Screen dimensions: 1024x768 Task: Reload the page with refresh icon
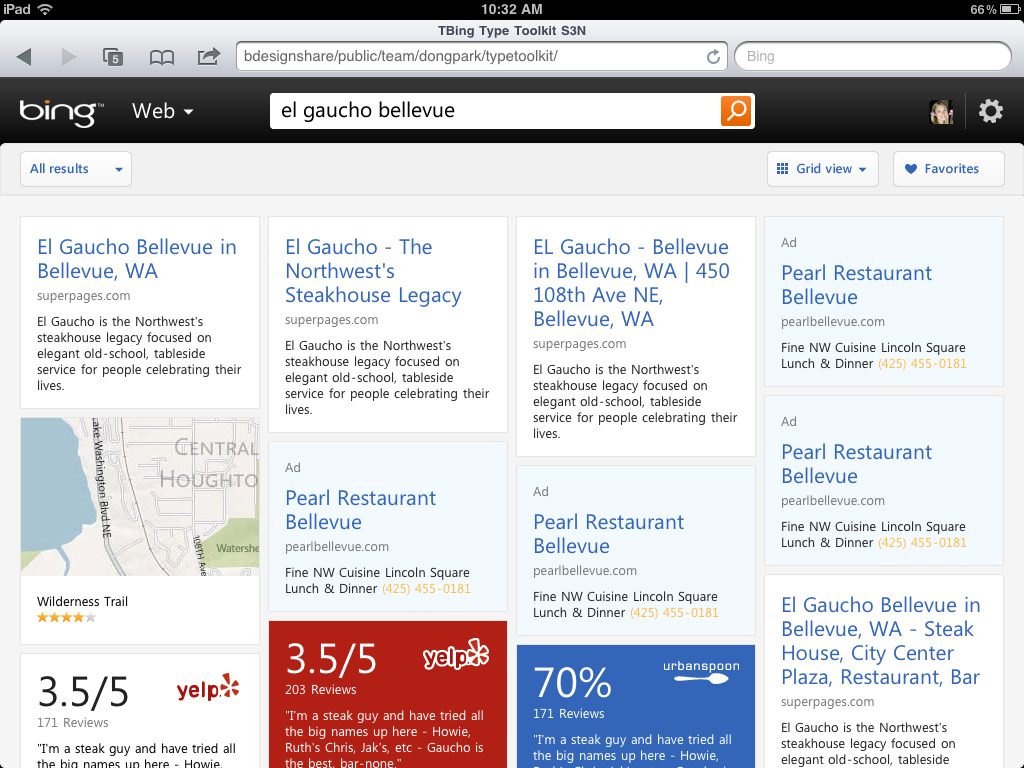(x=713, y=57)
